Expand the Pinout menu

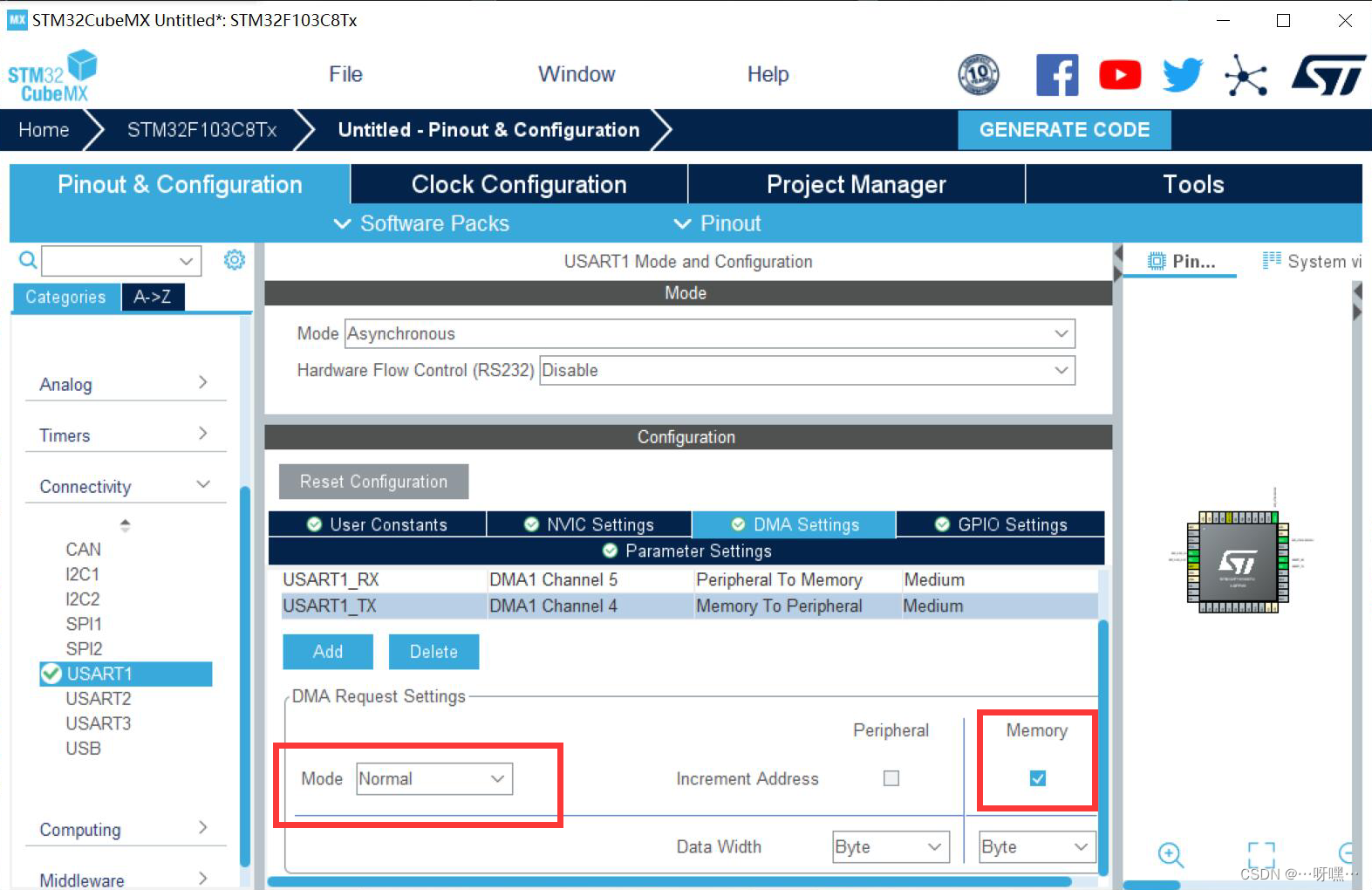pyautogui.click(x=718, y=223)
